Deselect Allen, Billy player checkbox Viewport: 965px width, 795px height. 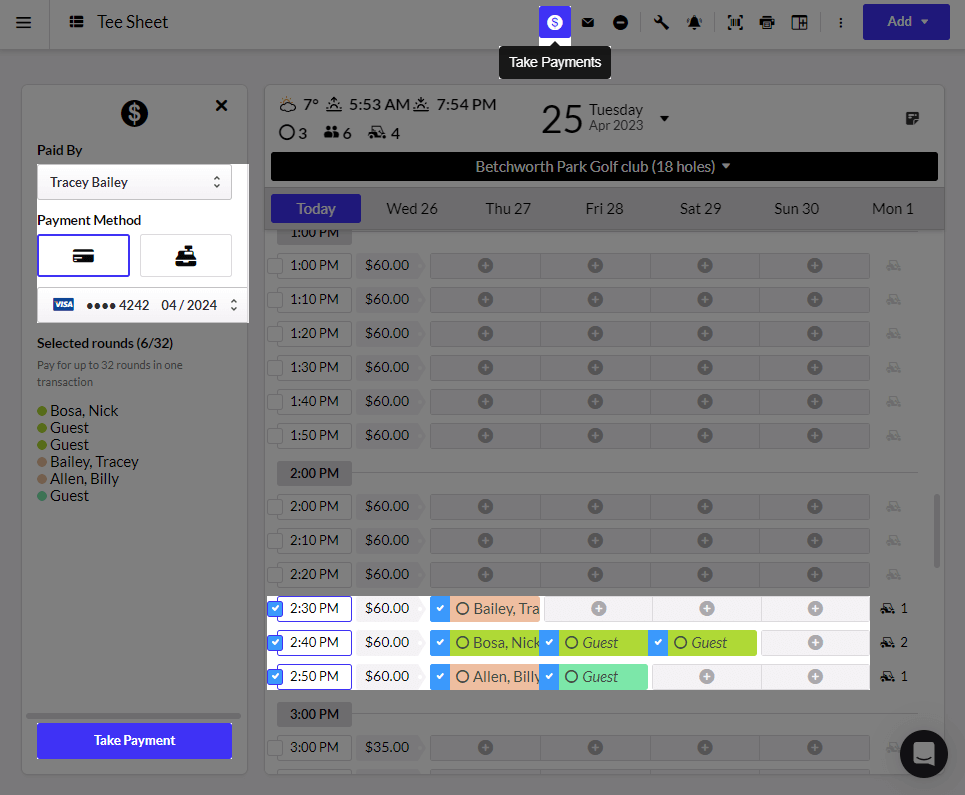[440, 677]
